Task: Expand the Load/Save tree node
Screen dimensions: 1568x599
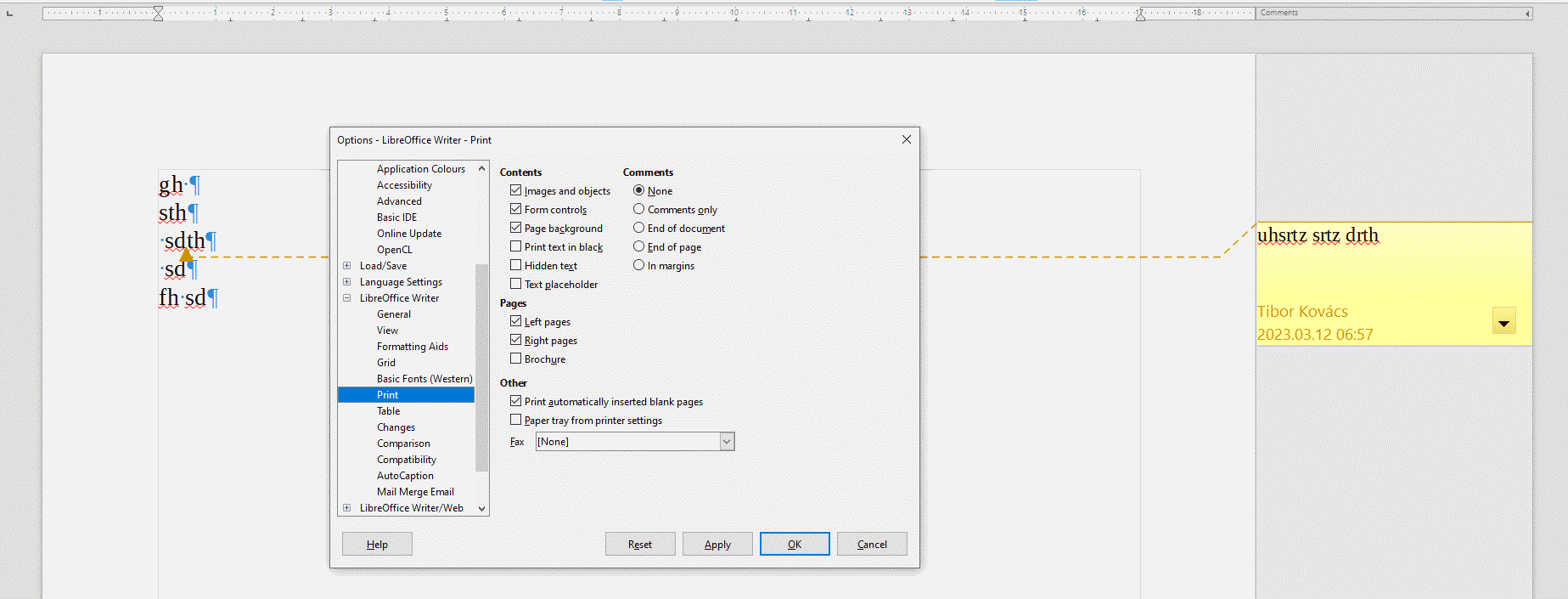Action: point(346,266)
